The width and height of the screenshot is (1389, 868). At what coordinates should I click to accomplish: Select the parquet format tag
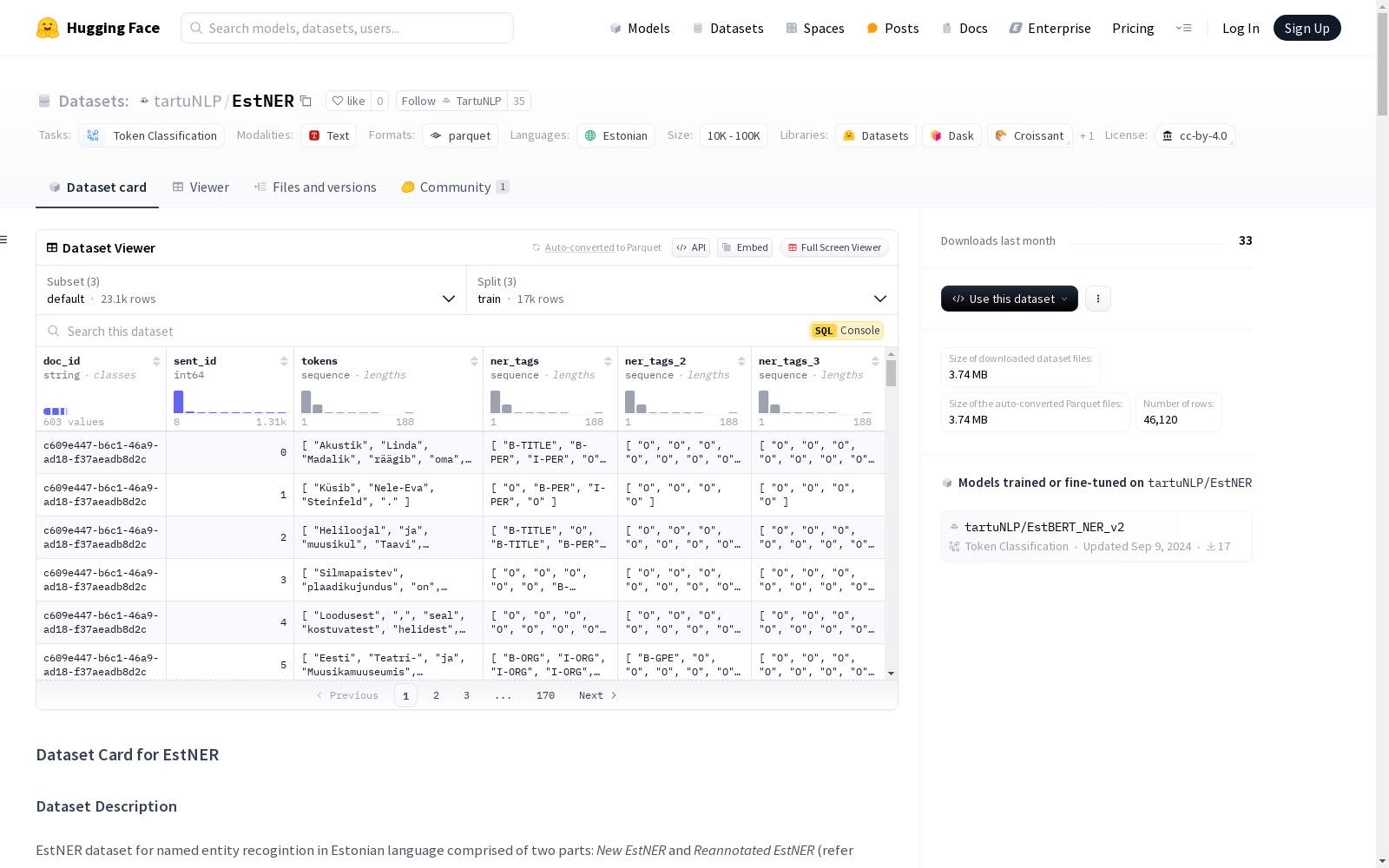click(x=460, y=135)
